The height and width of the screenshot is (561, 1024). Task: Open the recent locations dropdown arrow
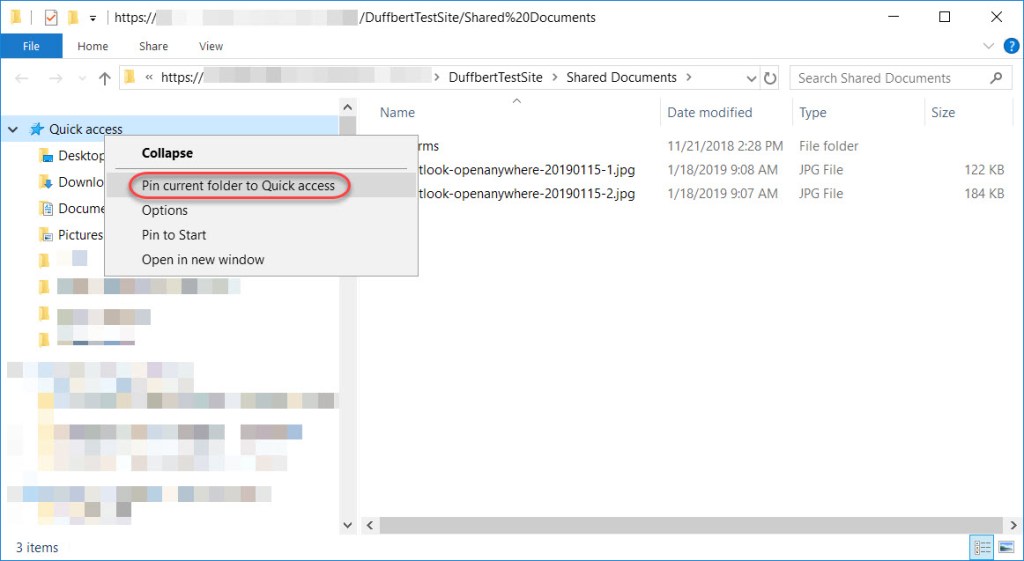[x=82, y=78]
